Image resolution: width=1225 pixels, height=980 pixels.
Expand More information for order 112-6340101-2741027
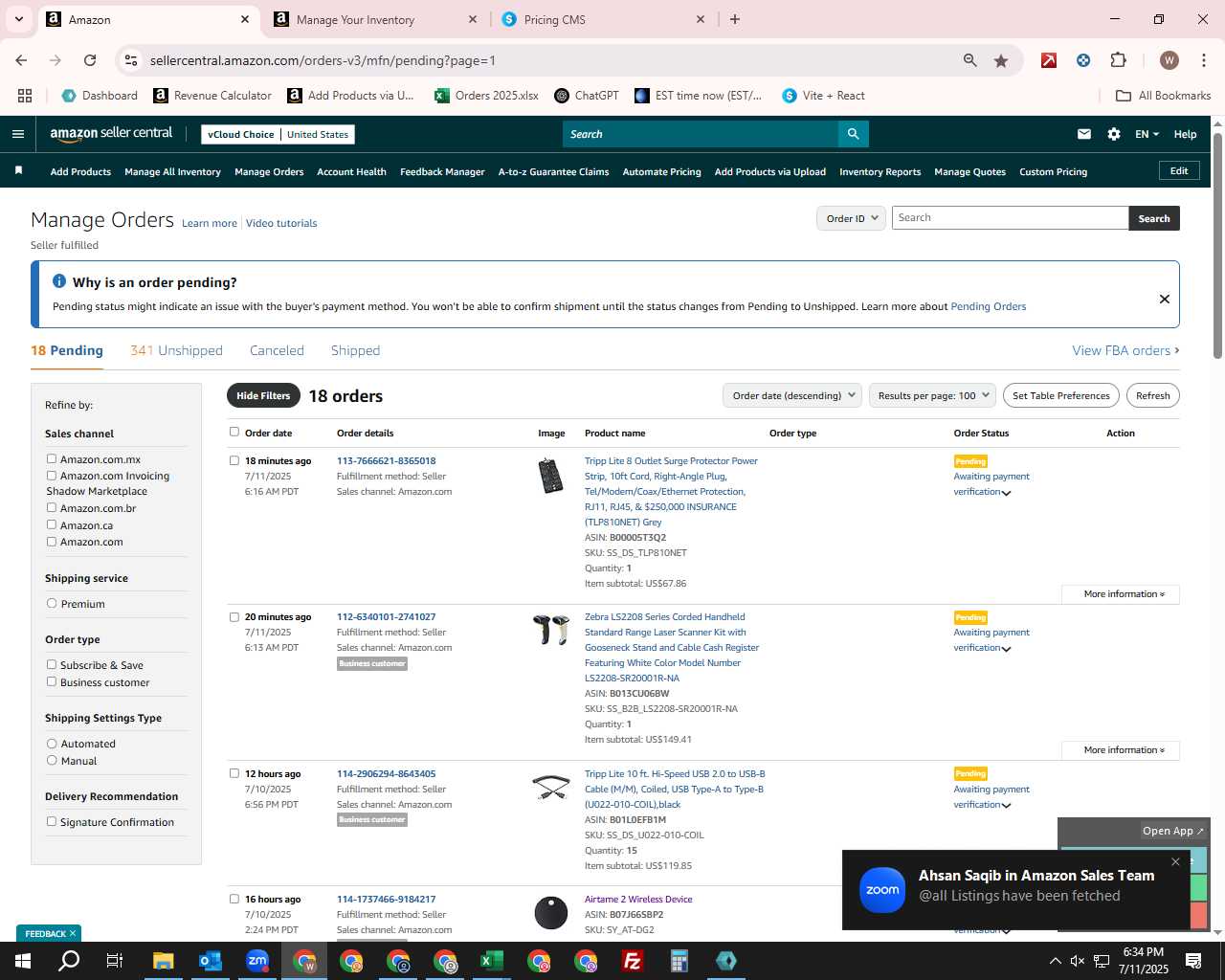click(x=1121, y=750)
